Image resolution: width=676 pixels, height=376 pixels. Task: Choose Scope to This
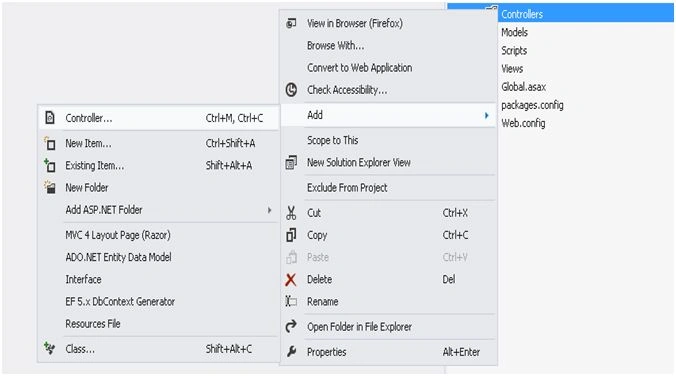point(388,140)
